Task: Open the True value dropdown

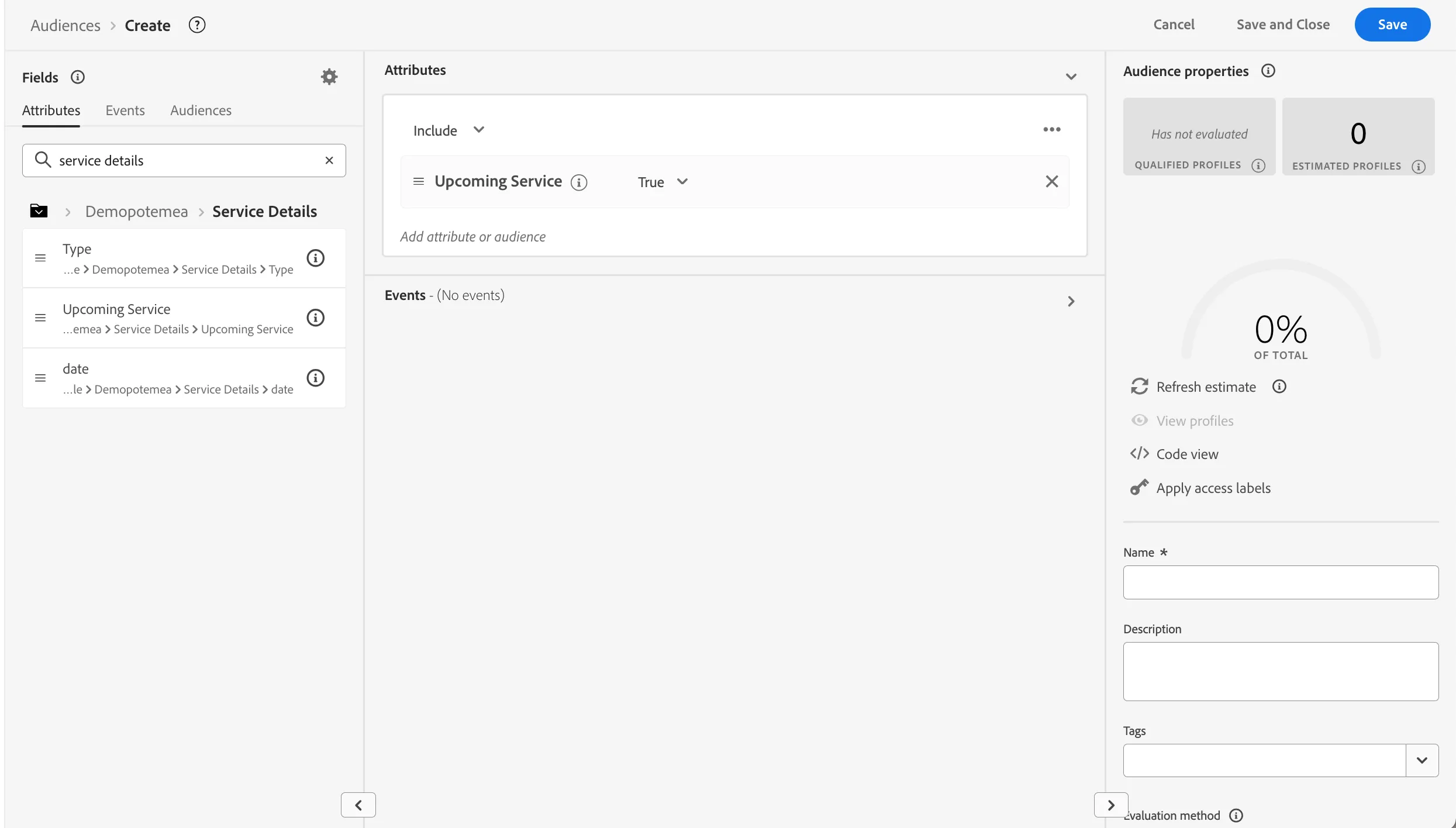Action: (663, 182)
